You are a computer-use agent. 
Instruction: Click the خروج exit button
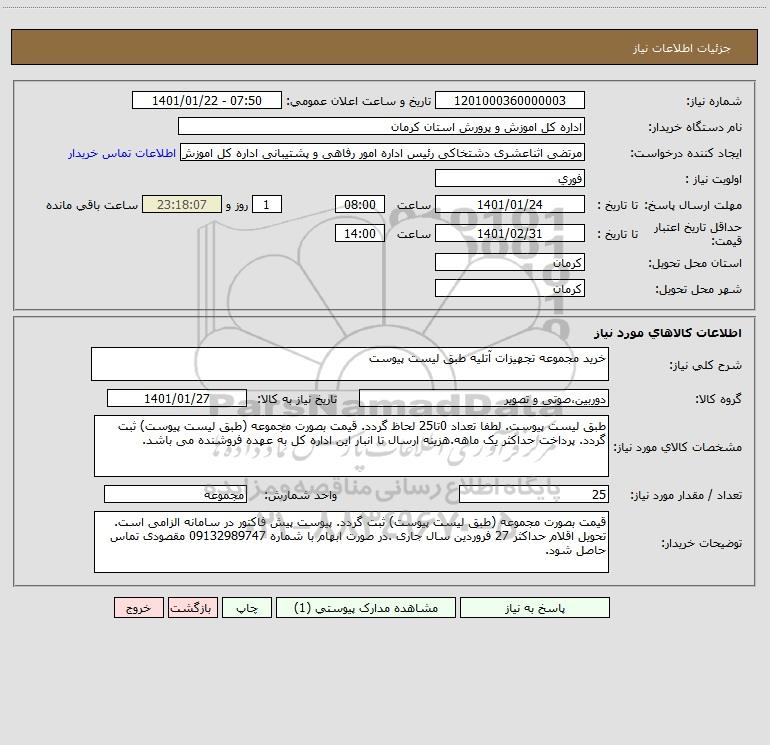point(138,608)
